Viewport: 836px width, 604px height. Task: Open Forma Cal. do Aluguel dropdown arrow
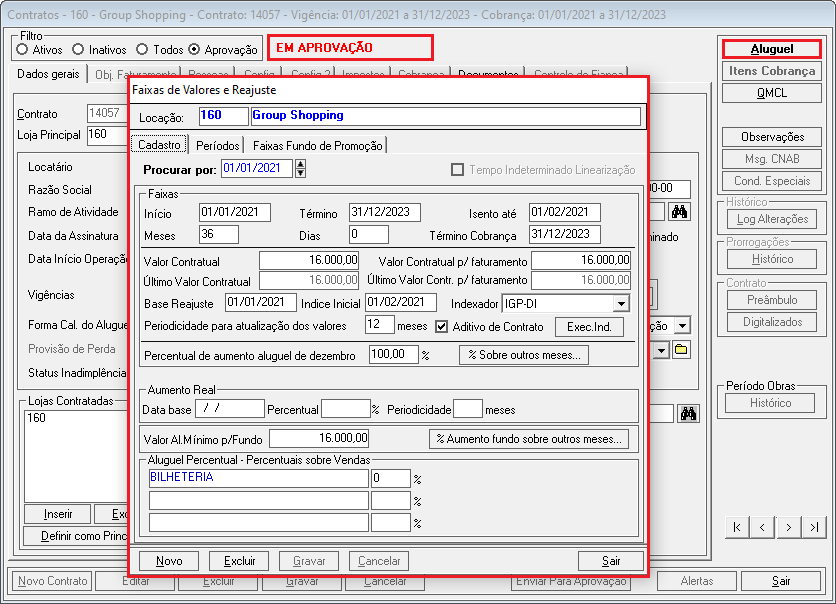point(682,326)
